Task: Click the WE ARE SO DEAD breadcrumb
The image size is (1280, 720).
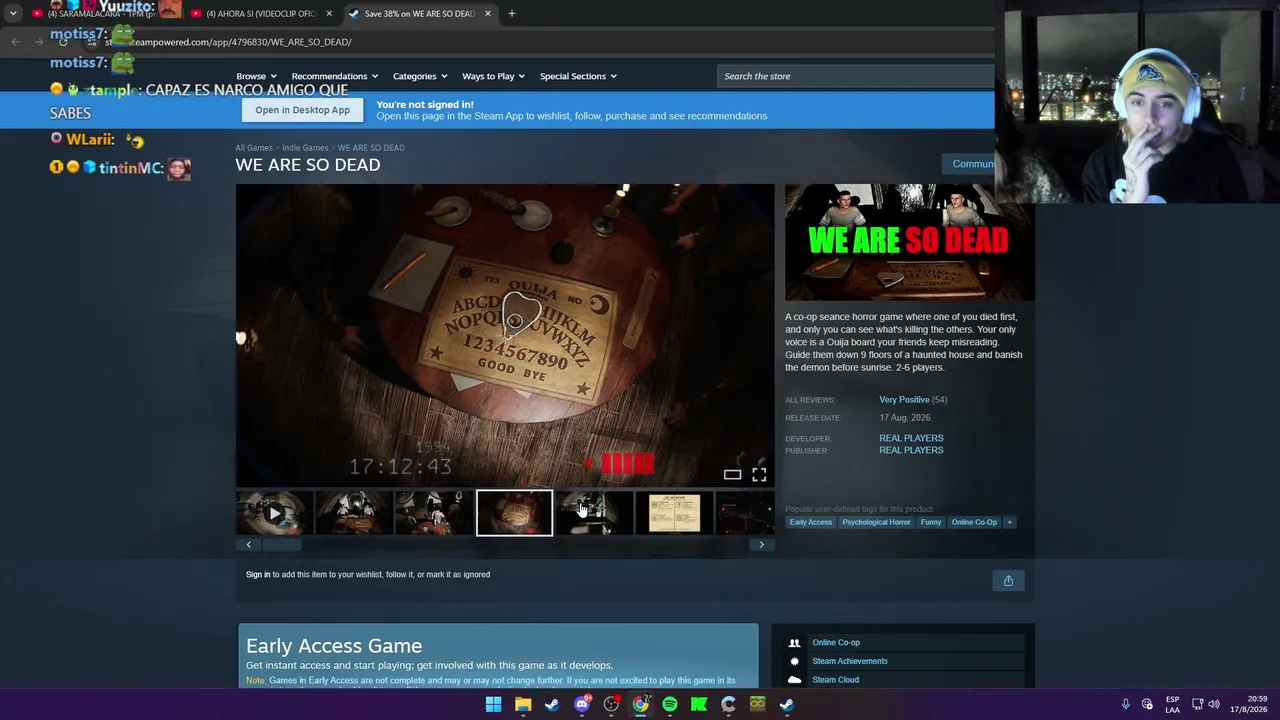Action: coord(371,148)
